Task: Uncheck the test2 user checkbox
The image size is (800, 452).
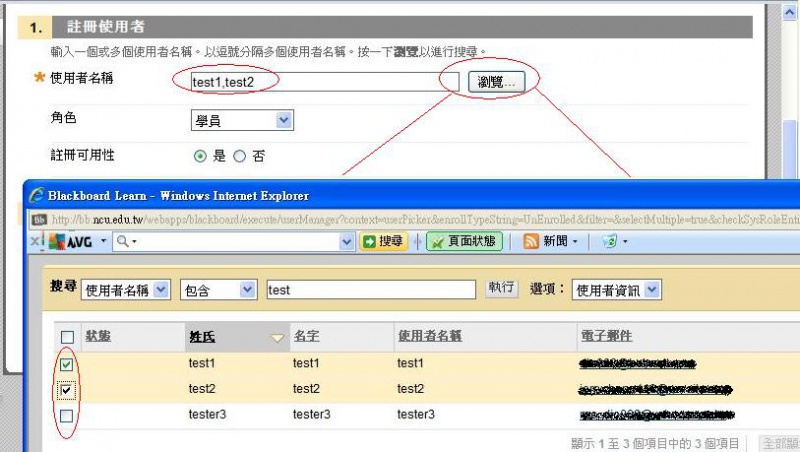Action: coord(67,389)
